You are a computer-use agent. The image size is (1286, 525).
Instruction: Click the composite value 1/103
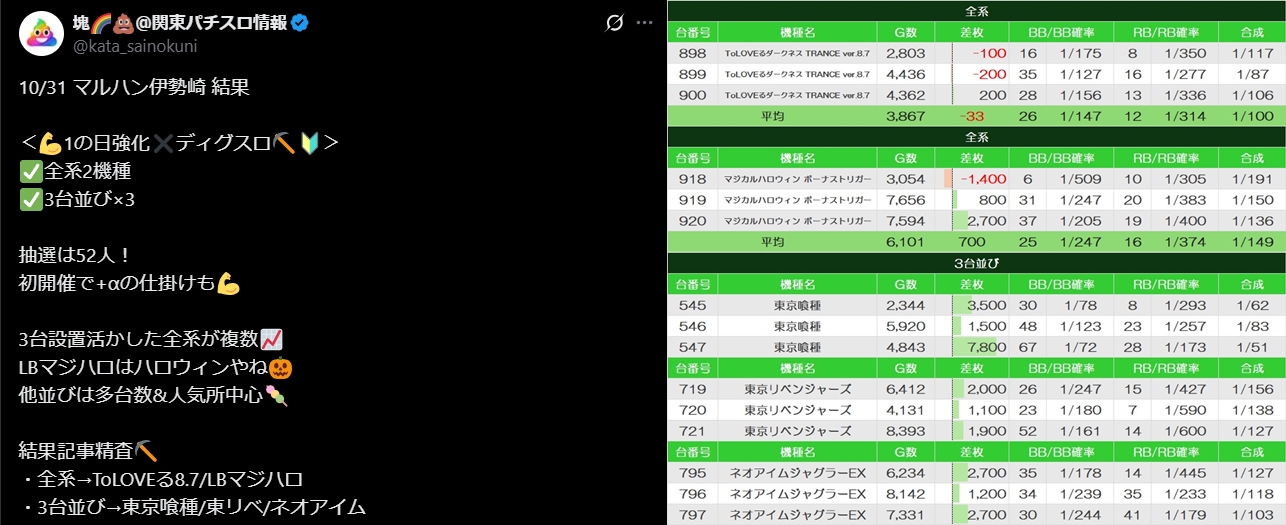pyautogui.click(x=1252, y=515)
